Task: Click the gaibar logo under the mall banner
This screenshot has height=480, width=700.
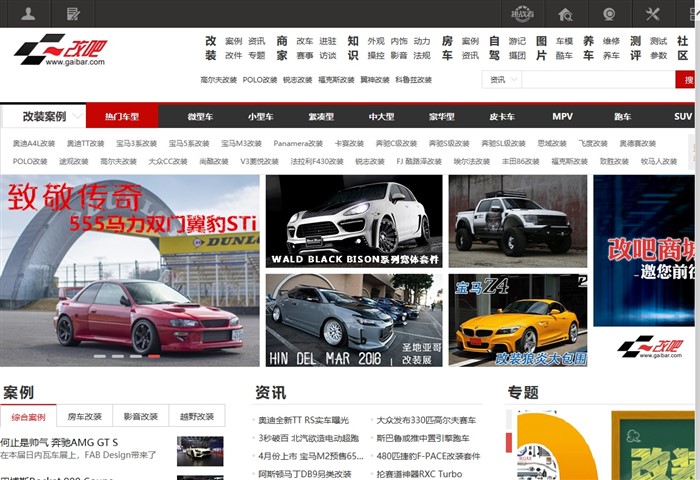Action: click(x=650, y=347)
